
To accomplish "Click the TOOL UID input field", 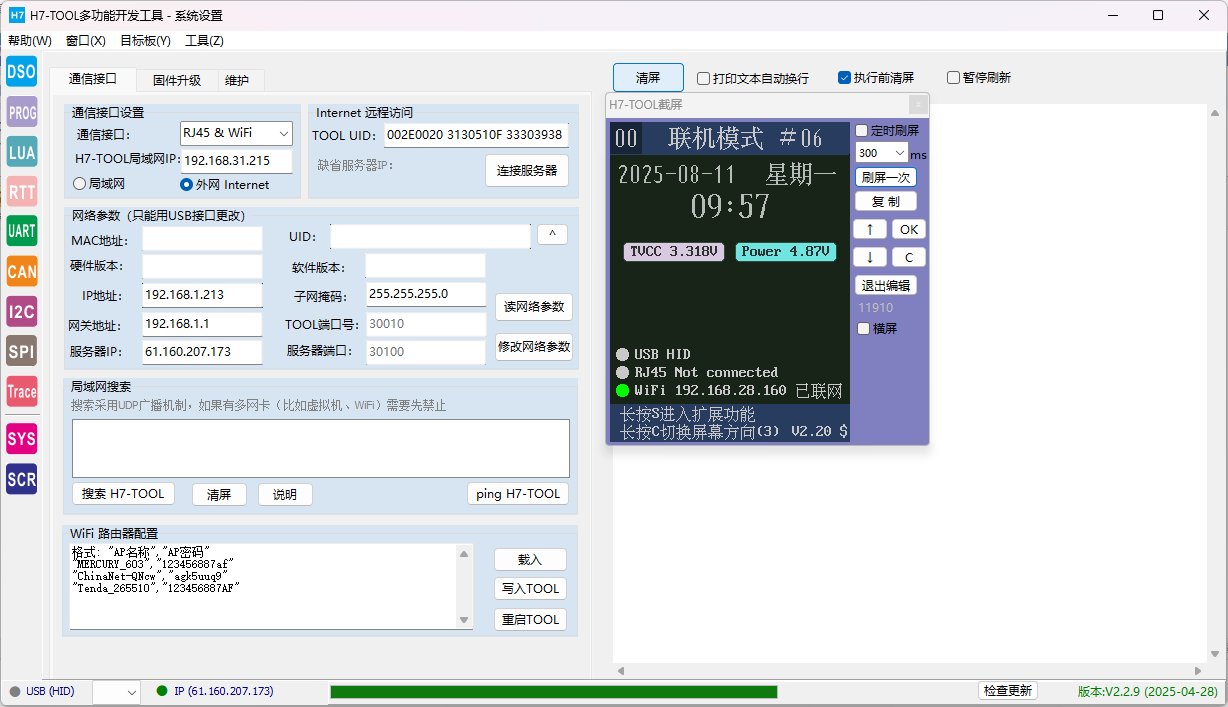I will pyautogui.click(x=476, y=135).
